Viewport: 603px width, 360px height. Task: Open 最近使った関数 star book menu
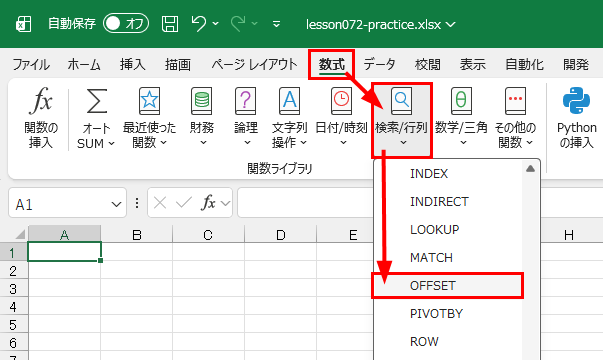(x=149, y=118)
